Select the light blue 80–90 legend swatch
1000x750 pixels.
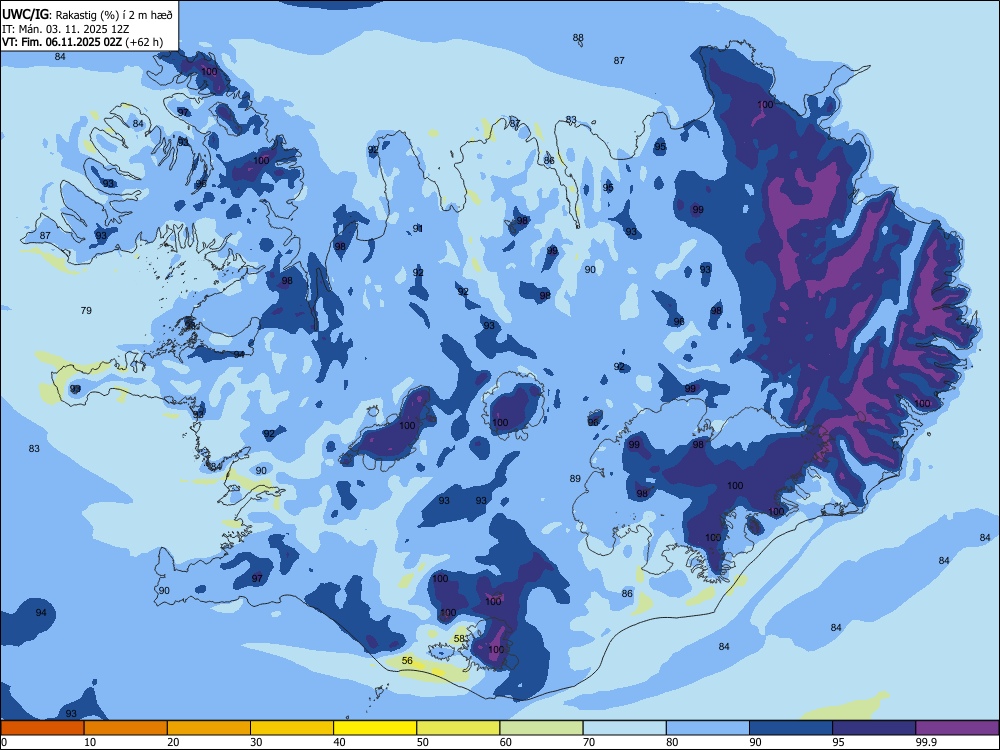[x=708, y=728]
